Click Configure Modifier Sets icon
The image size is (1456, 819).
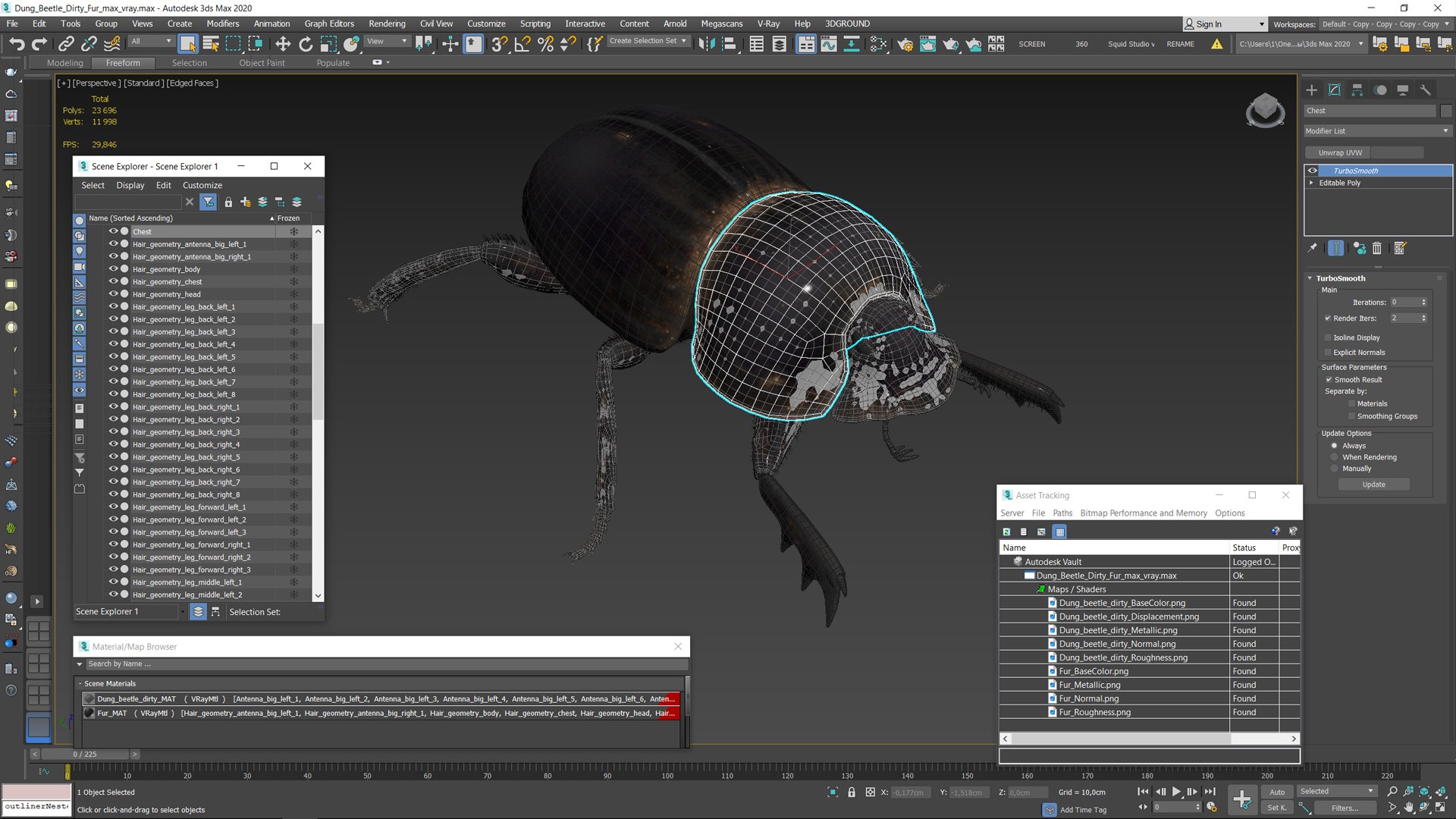tap(1400, 248)
